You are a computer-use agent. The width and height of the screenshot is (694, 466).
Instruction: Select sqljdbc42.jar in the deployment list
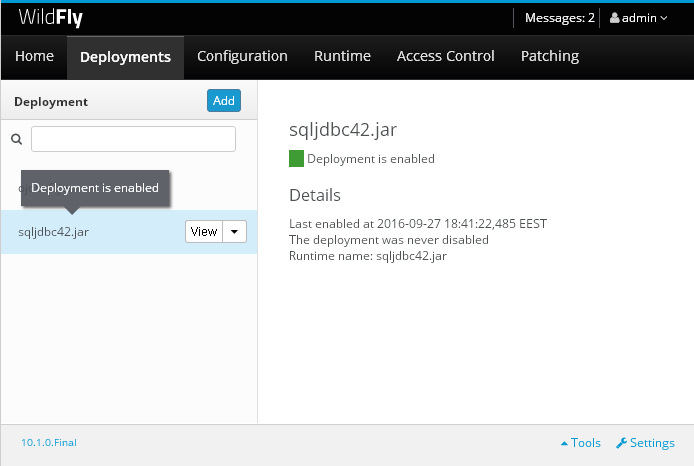tap(54, 232)
